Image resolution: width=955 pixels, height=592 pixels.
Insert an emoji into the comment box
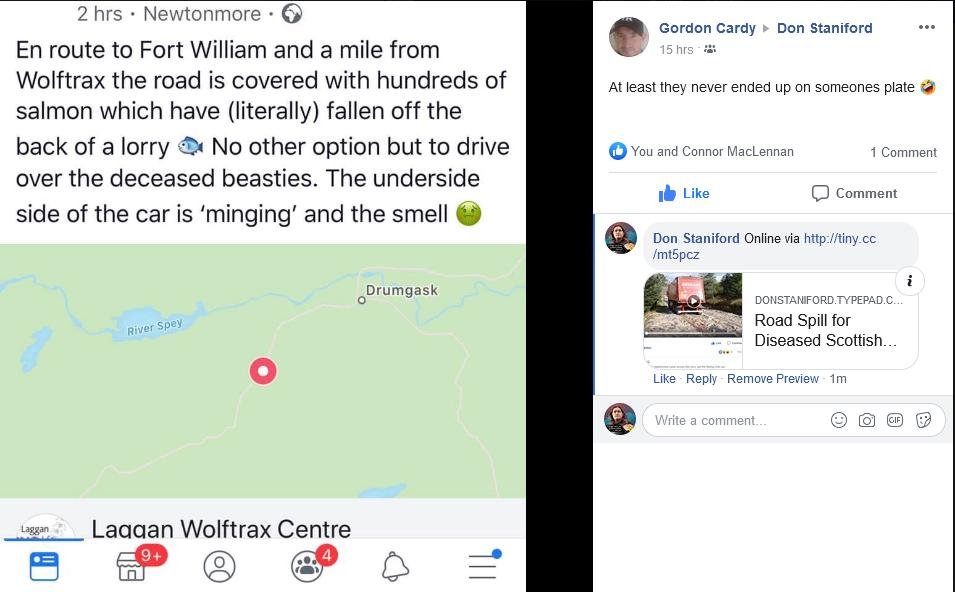[x=839, y=420]
